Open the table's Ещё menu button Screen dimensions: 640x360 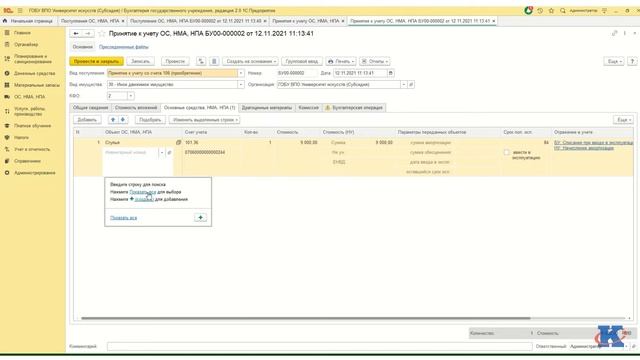(x=623, y=120)
